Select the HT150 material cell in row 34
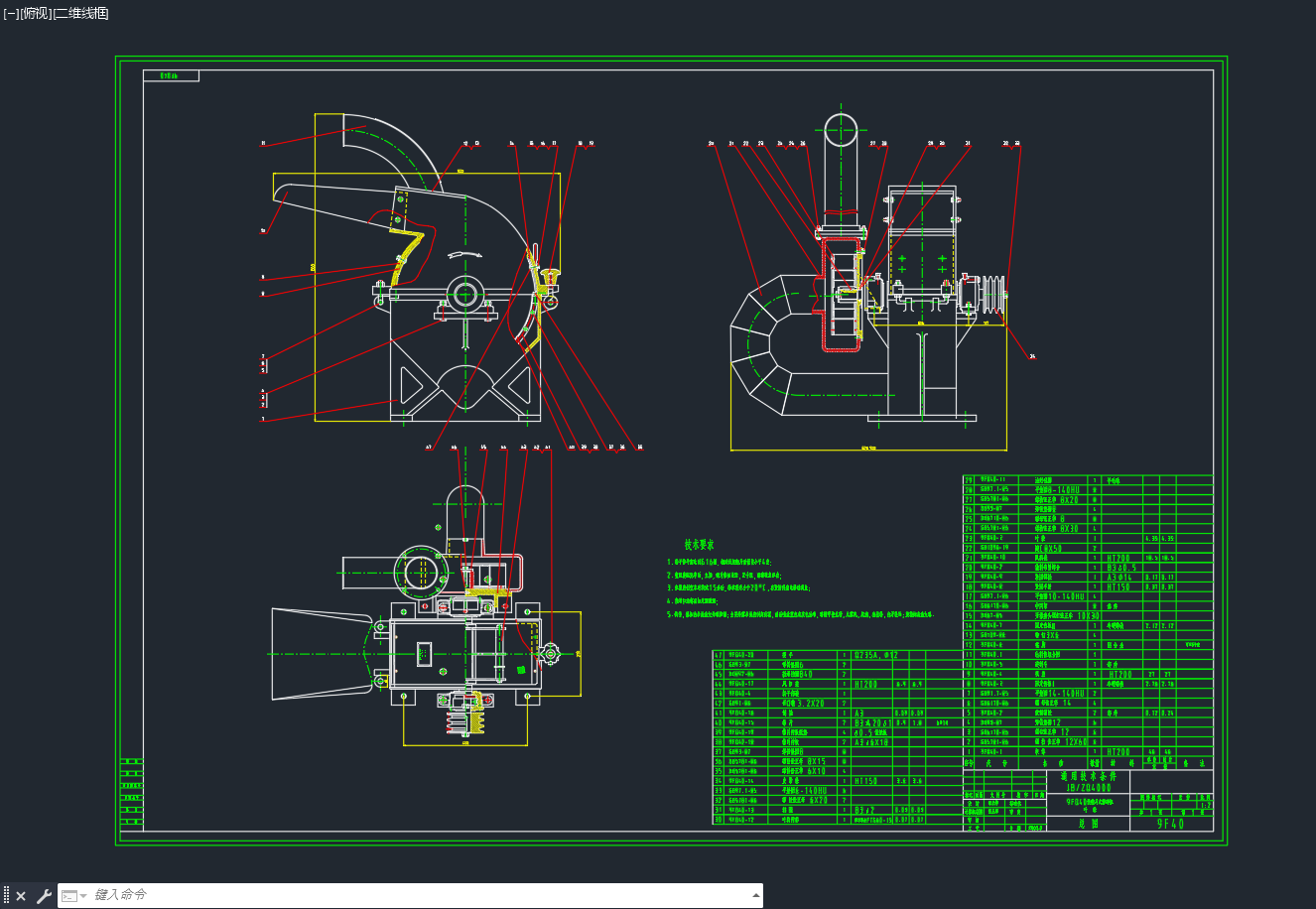Viewport: 1316px width, 909px height. tap(867, 781)
